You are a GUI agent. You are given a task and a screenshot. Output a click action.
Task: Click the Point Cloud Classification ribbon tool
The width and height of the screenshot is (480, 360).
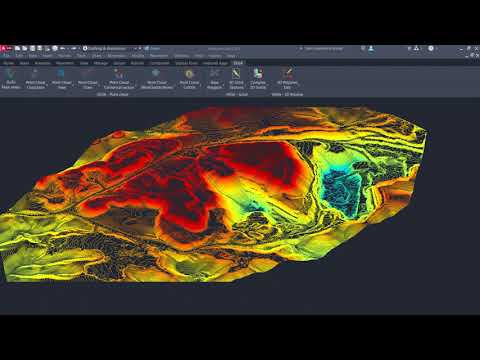[x=35, y=79]
